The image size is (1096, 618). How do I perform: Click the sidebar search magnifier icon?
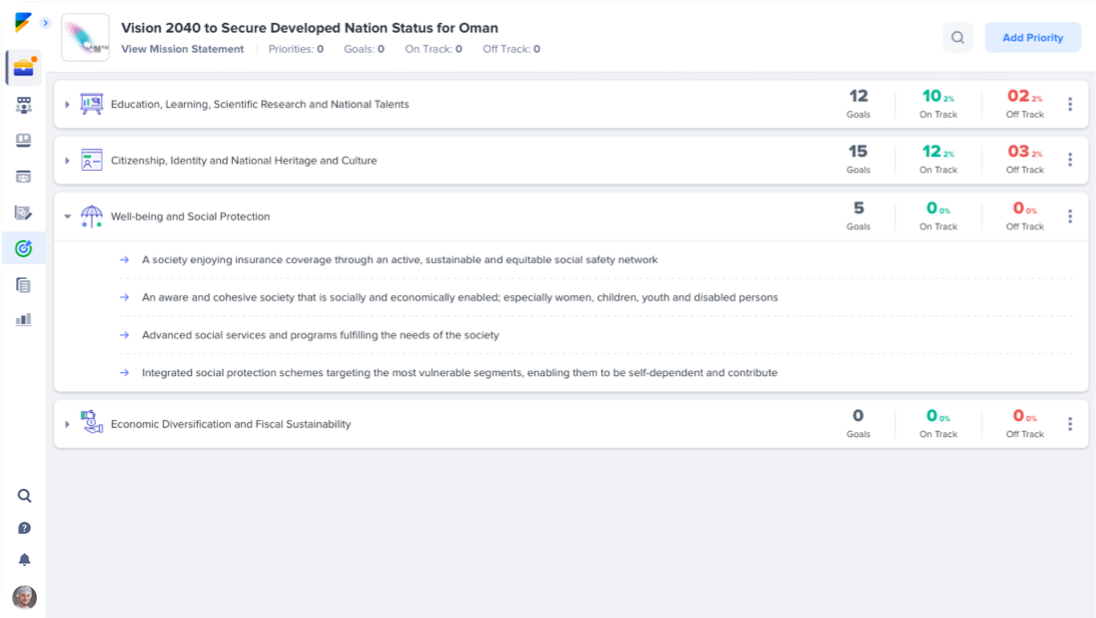24,496
